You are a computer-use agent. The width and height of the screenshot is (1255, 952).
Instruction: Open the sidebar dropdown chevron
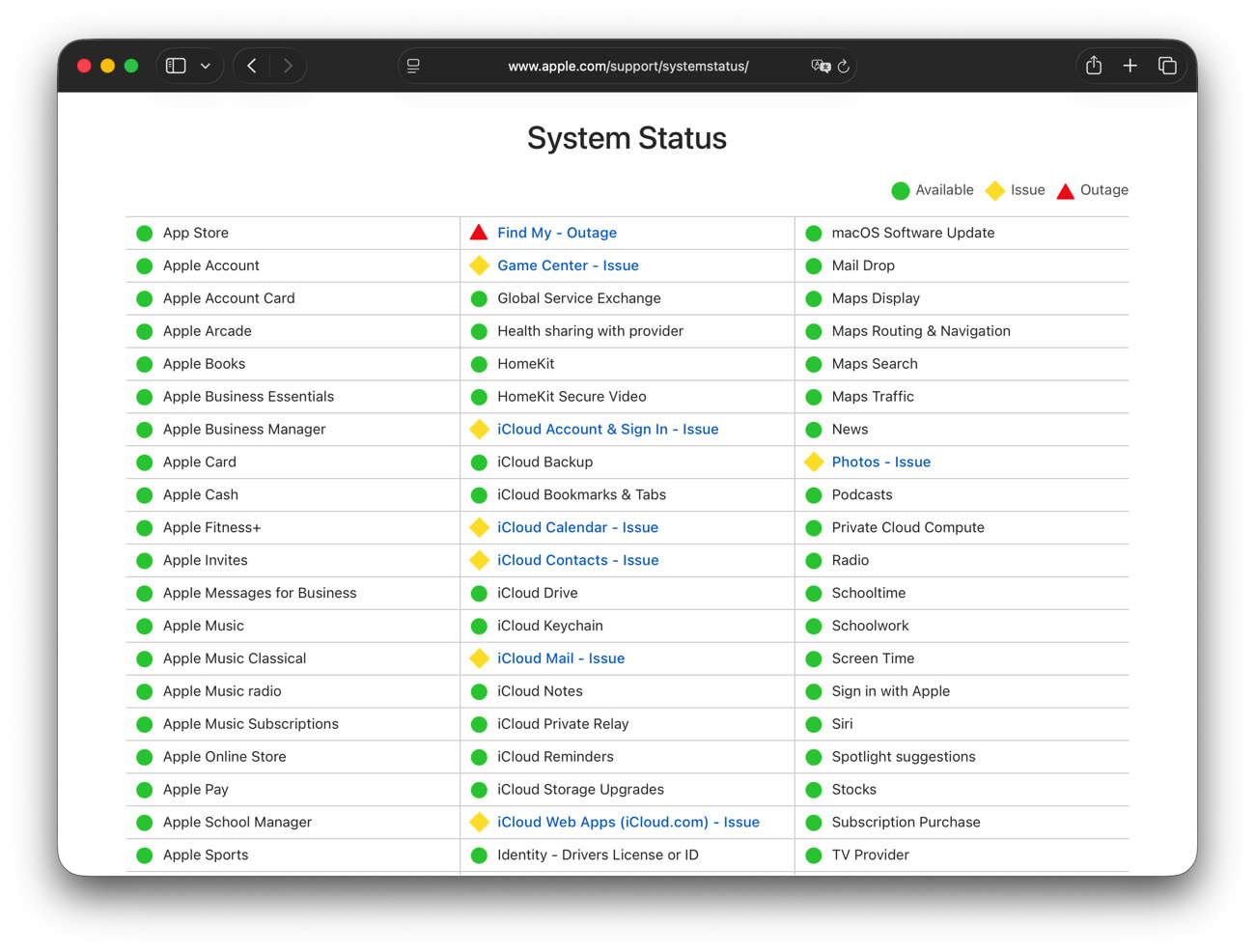206,66
